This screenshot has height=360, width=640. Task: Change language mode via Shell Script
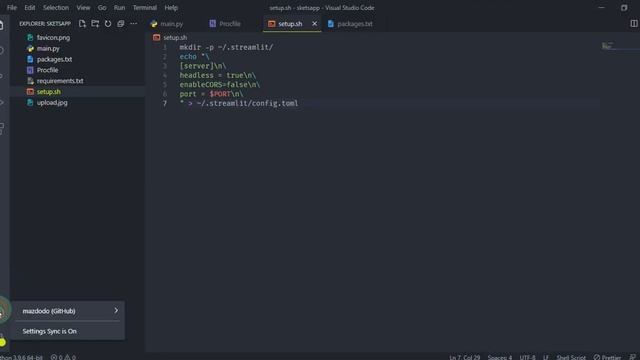pos(571,357)
